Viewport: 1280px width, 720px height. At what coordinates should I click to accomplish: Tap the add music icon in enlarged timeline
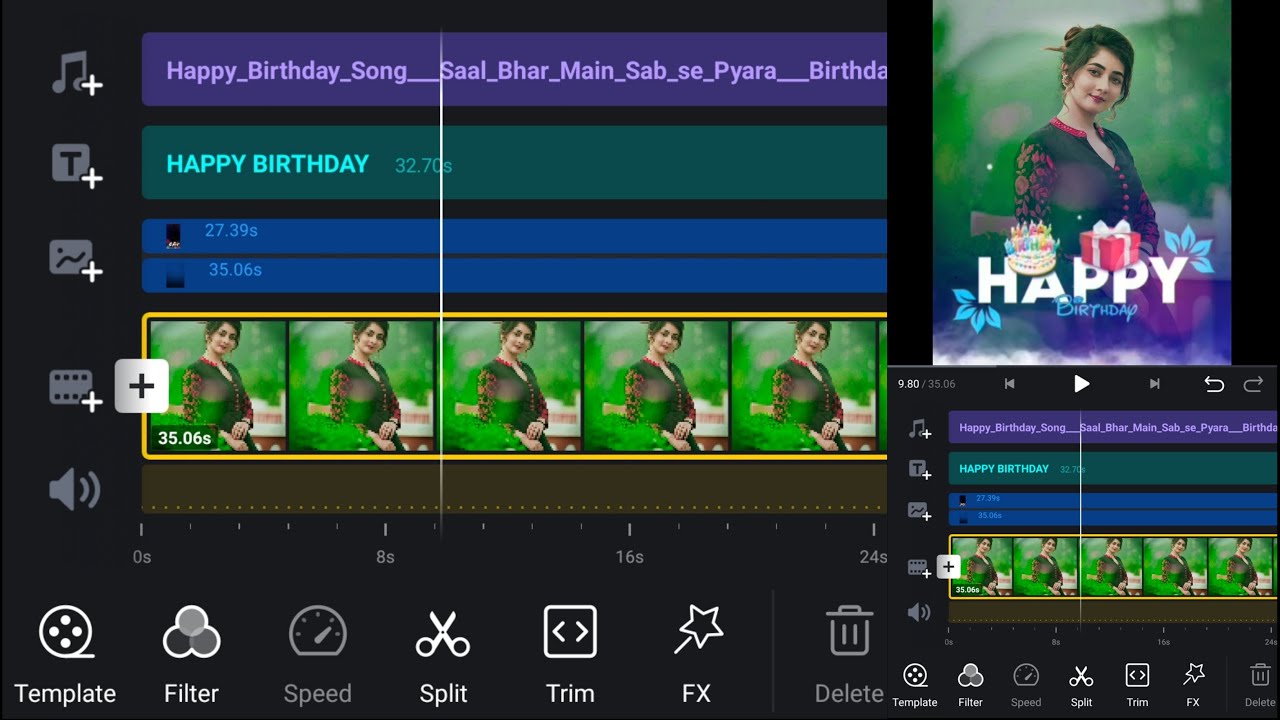point(77,74)
